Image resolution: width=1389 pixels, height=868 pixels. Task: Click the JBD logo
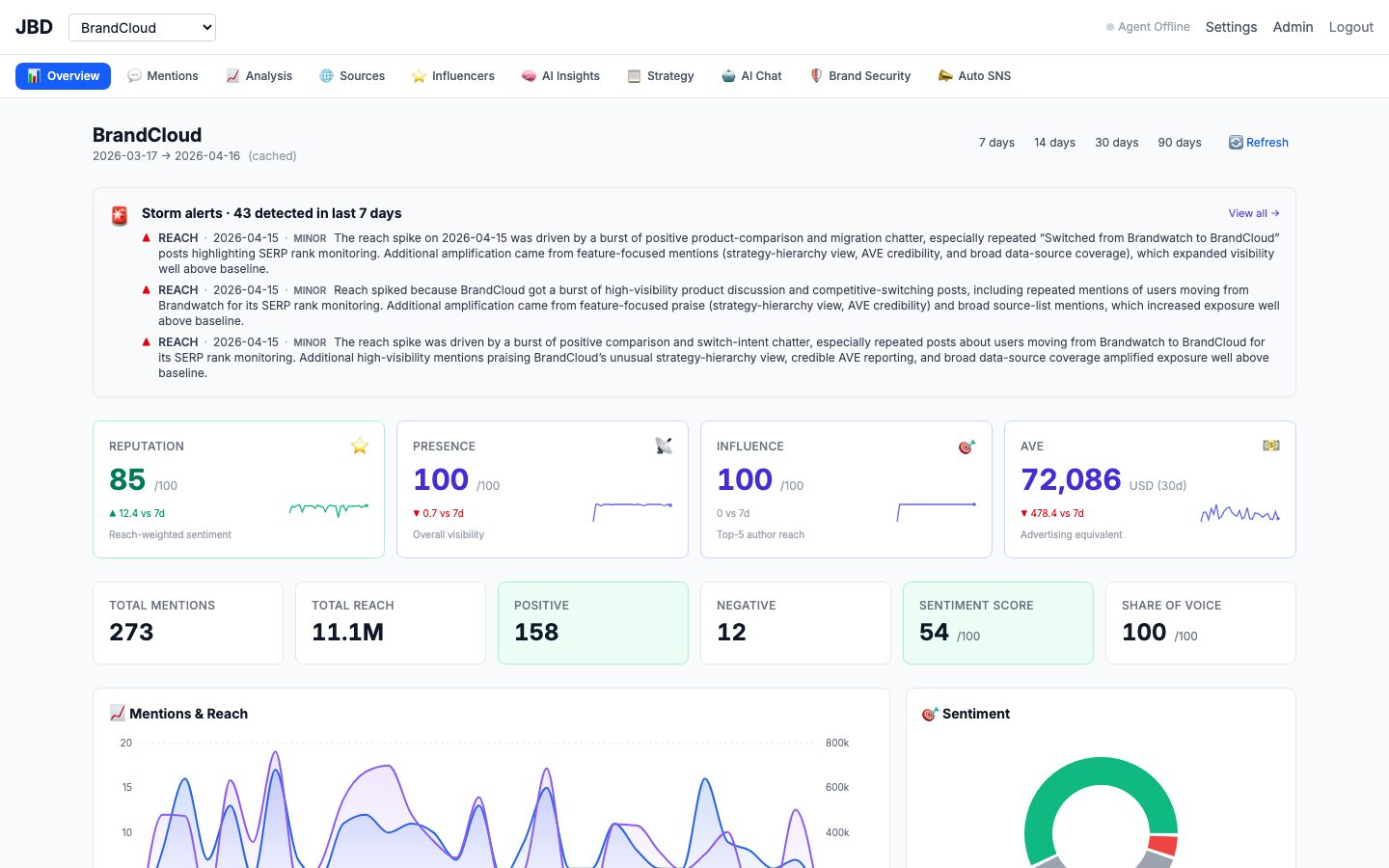tap(34, 27)
